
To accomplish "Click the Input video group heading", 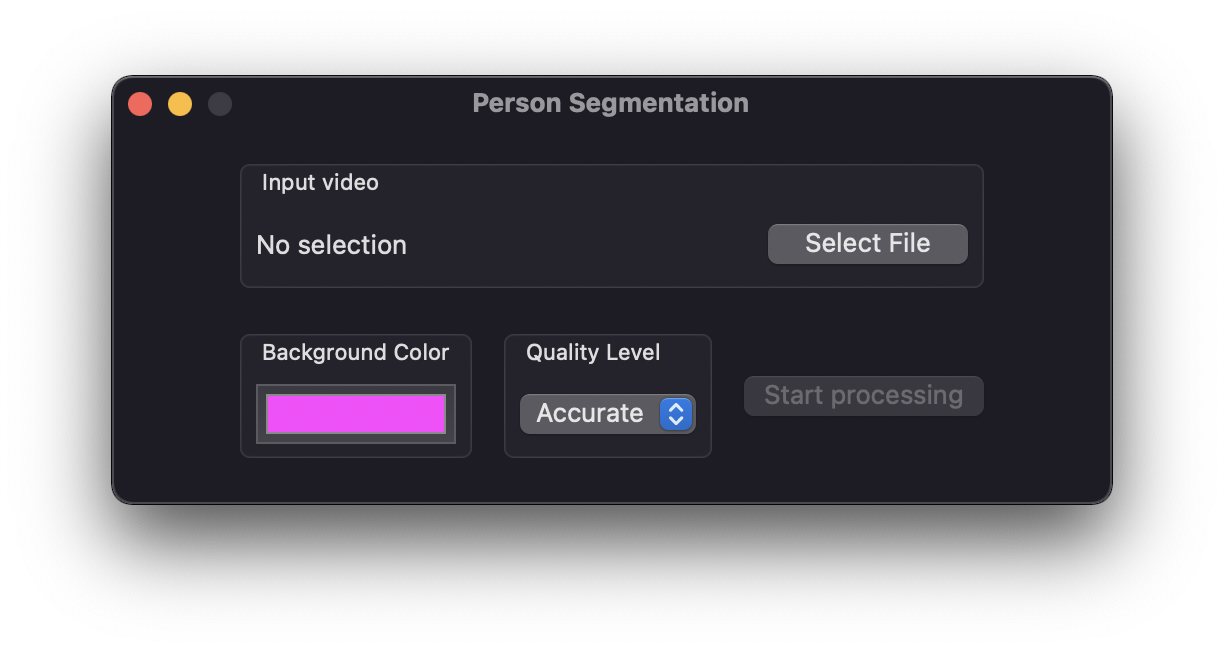I will click(320, 183).
